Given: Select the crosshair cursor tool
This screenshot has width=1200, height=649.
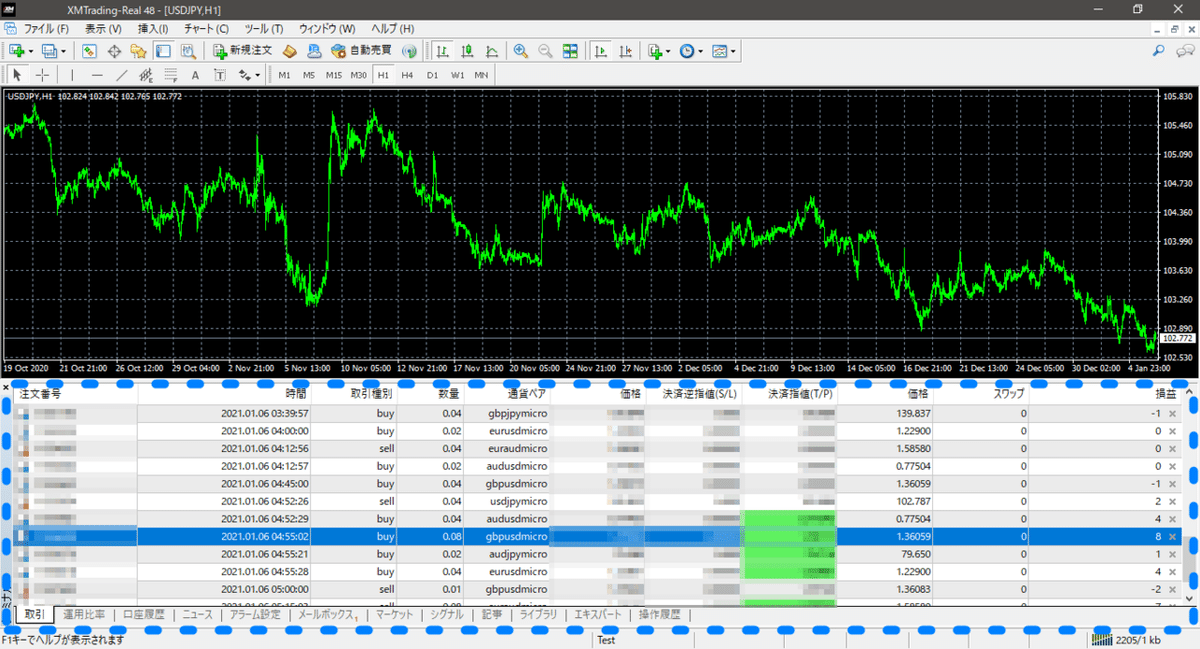Looking at the screenshot, I should pyautogui.click(x=42, y=75).
